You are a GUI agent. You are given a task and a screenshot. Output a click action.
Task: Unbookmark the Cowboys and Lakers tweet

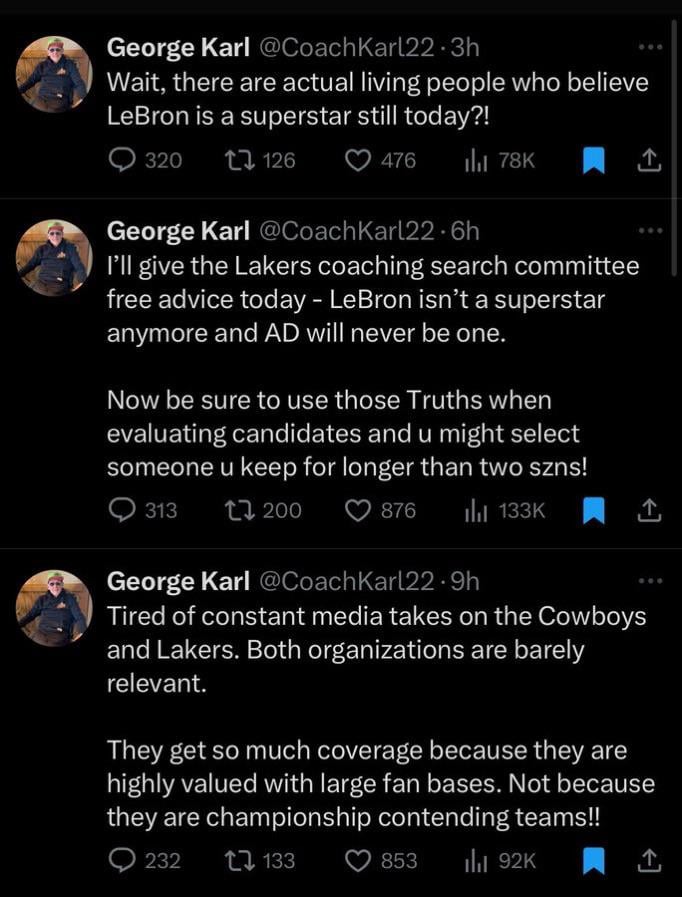click(594, 860)
